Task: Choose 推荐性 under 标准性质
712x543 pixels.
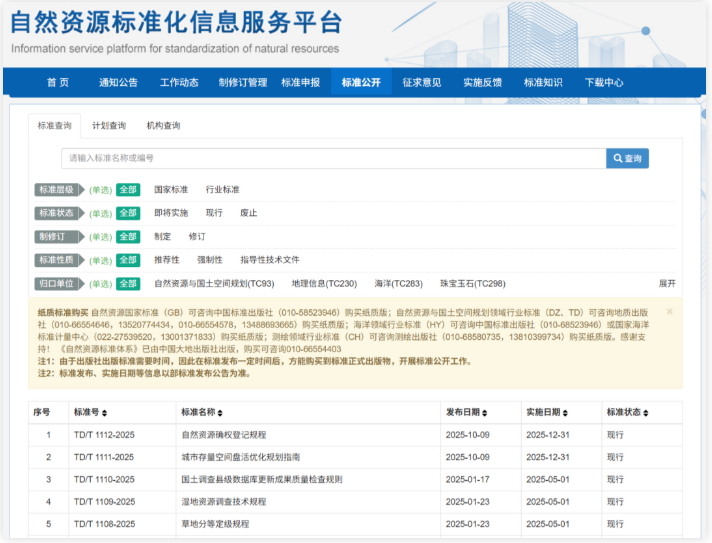Action: point(167,260)
